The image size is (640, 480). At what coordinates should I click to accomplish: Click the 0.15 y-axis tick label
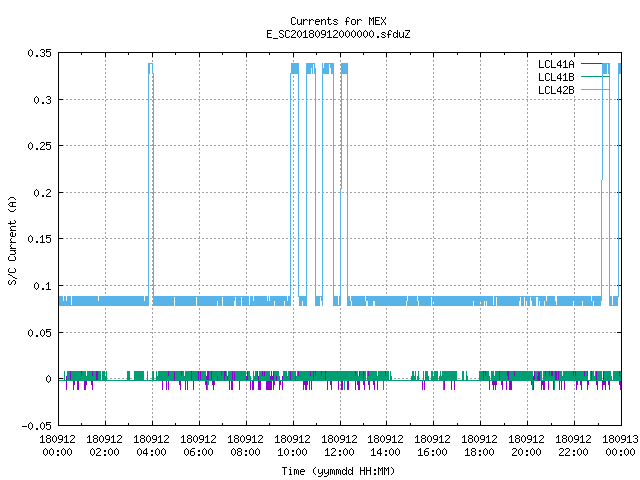click(40, 239)
